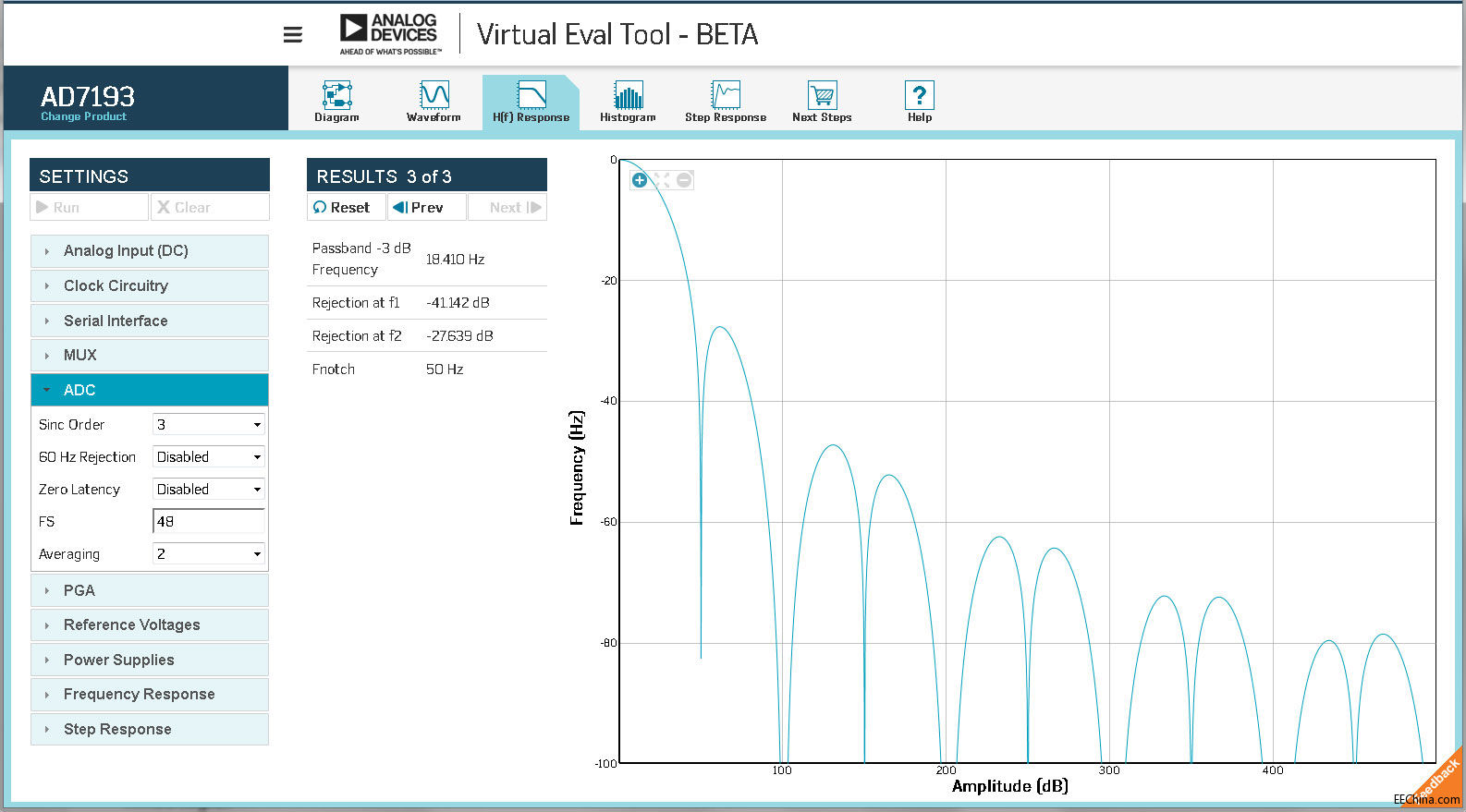Click the SETTINGS panel header
This screenshot has height=812, width=1466.
point(150,176)
